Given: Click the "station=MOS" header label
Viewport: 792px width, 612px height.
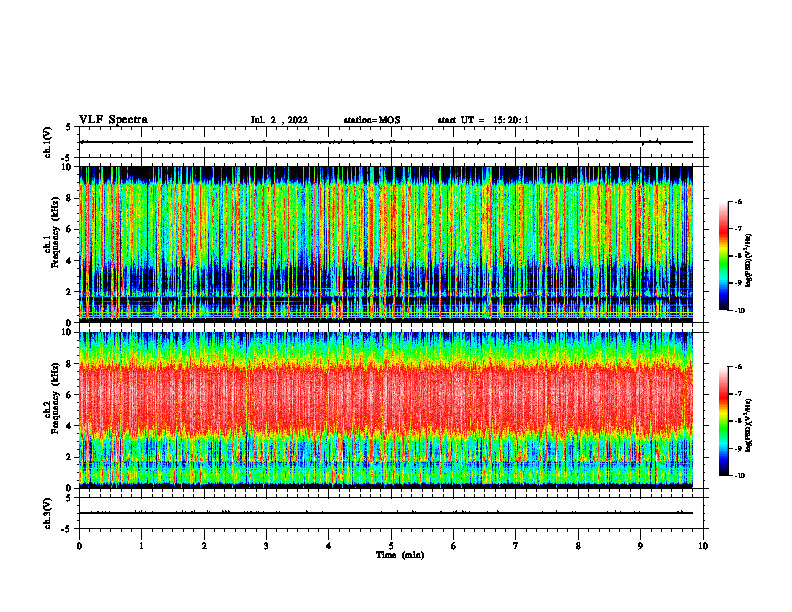Looking at the screenshot, I should click(372, 120).
